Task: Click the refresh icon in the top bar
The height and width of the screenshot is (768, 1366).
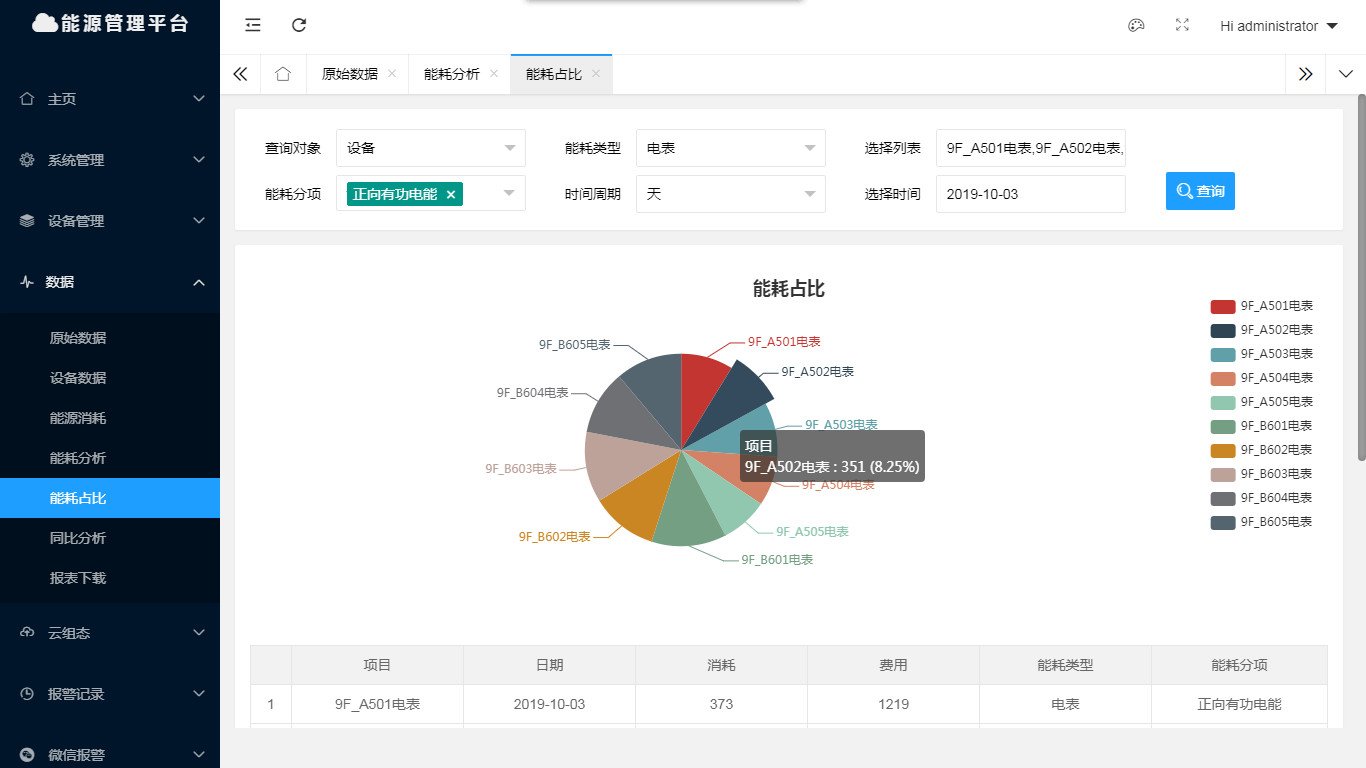Action: click(x=299, y=26)
